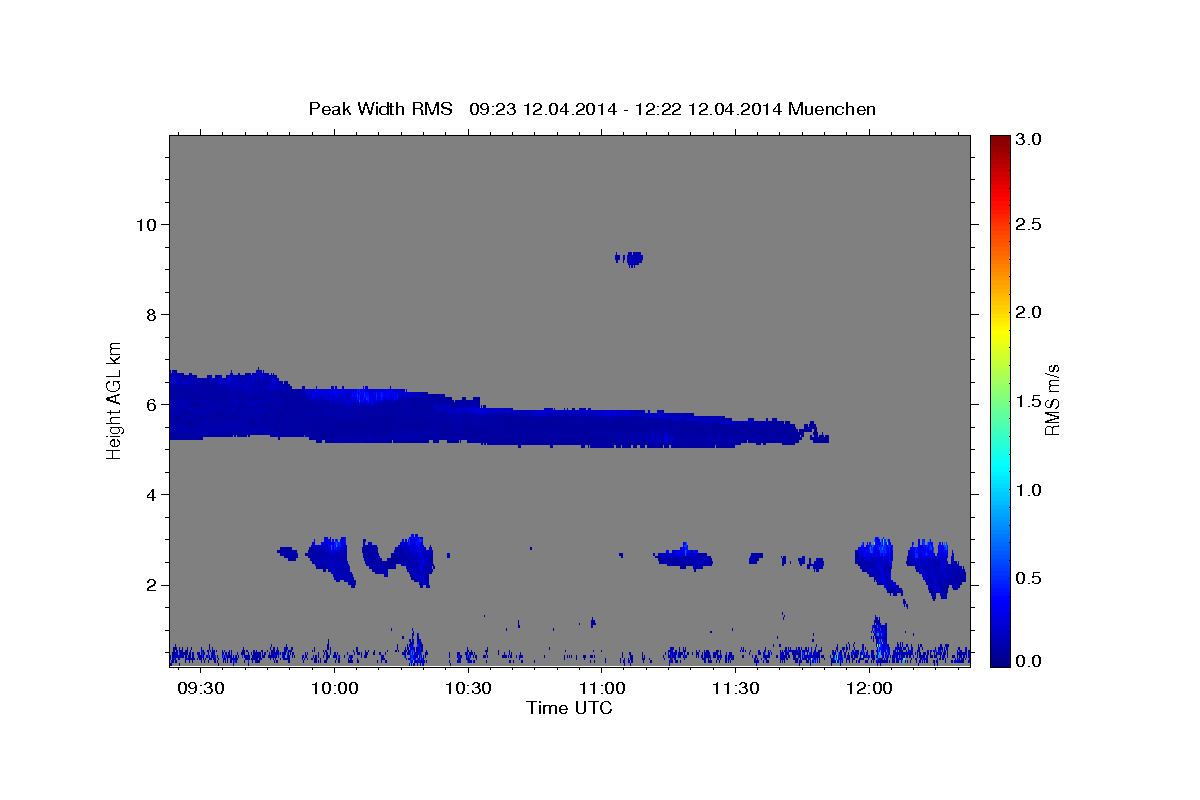Click the height tick label 6

coord(149,405)
